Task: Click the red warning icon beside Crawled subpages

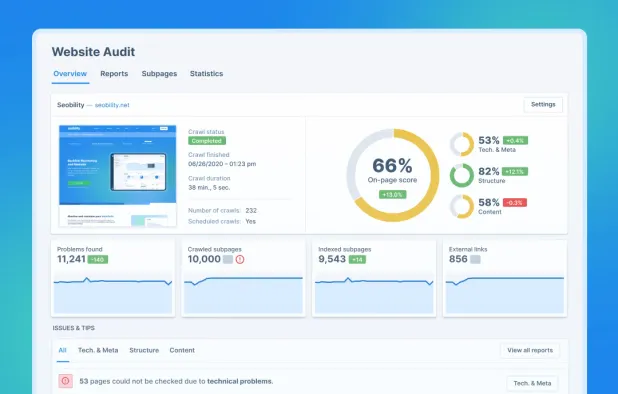Action: tap(240, 260)
